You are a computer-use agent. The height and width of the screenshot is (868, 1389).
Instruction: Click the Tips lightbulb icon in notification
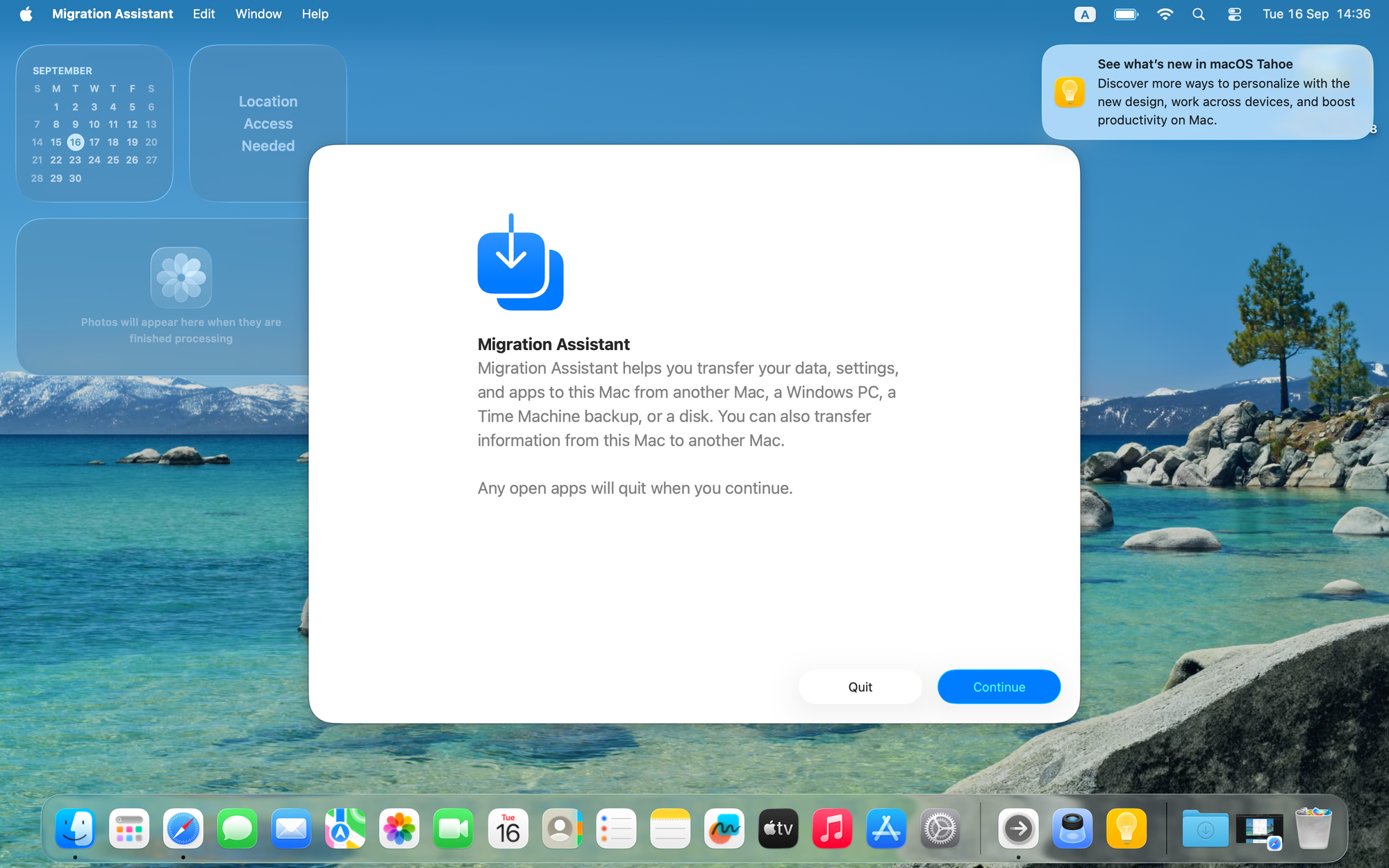tap(1070, 92)
